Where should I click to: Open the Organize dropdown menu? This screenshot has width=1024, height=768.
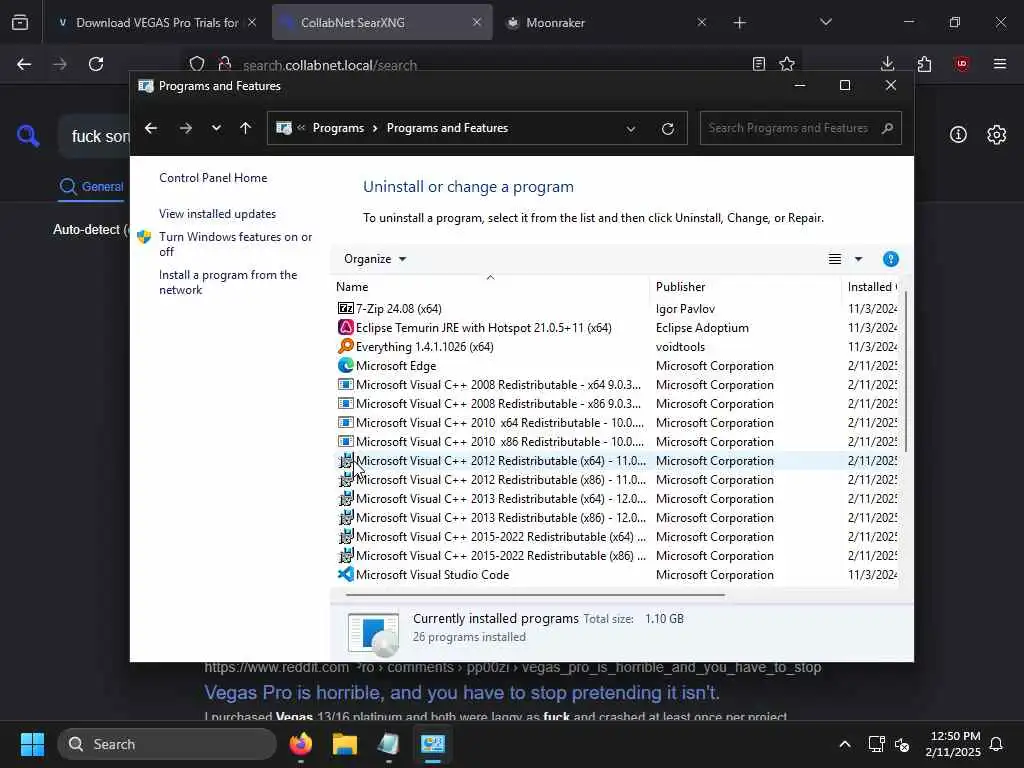click(x=375, y=259)
